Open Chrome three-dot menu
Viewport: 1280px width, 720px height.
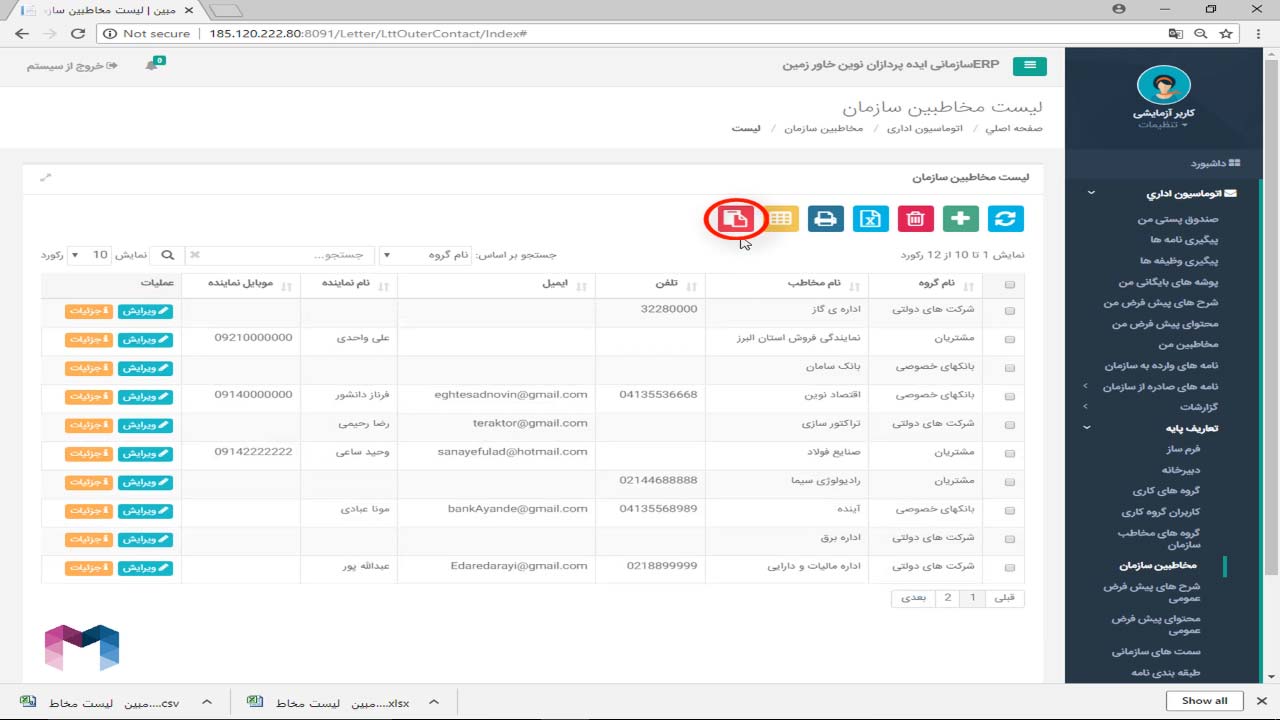pos(1259,33)
